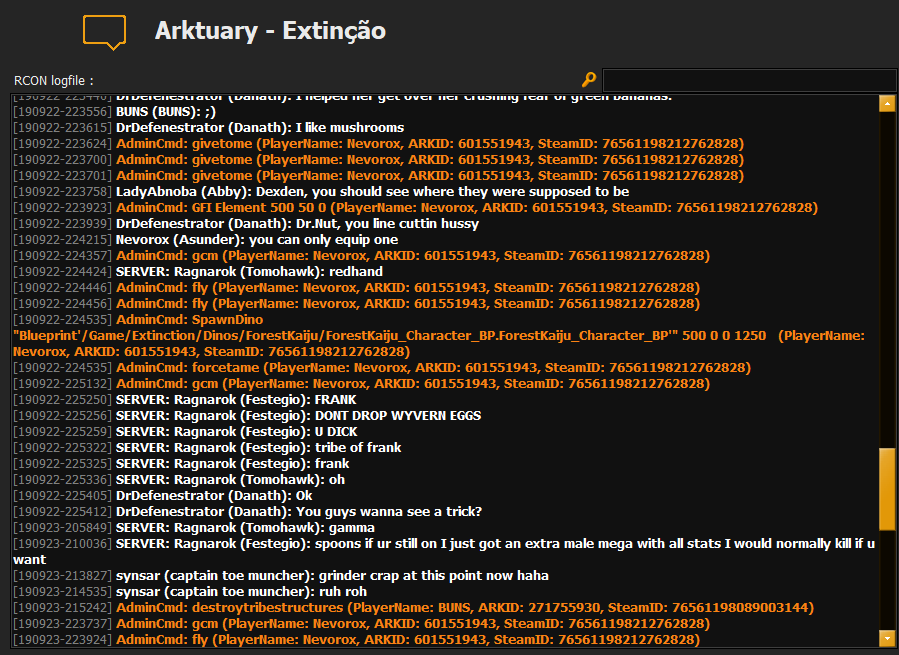
Task: Select the destroytribestructures command line
Action: click(464, 608)
